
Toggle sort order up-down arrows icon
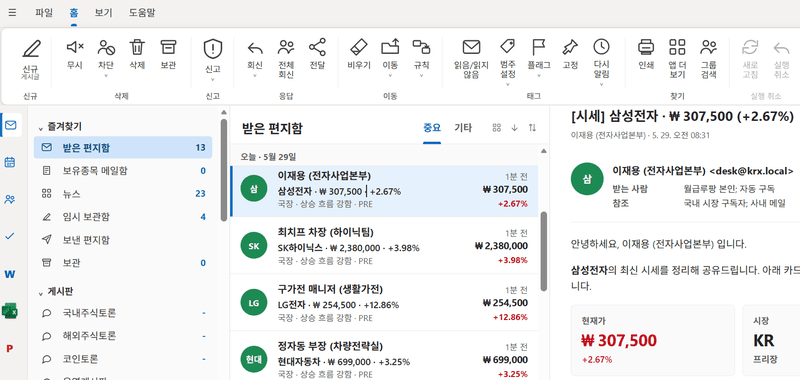click(x=532, y=128)
